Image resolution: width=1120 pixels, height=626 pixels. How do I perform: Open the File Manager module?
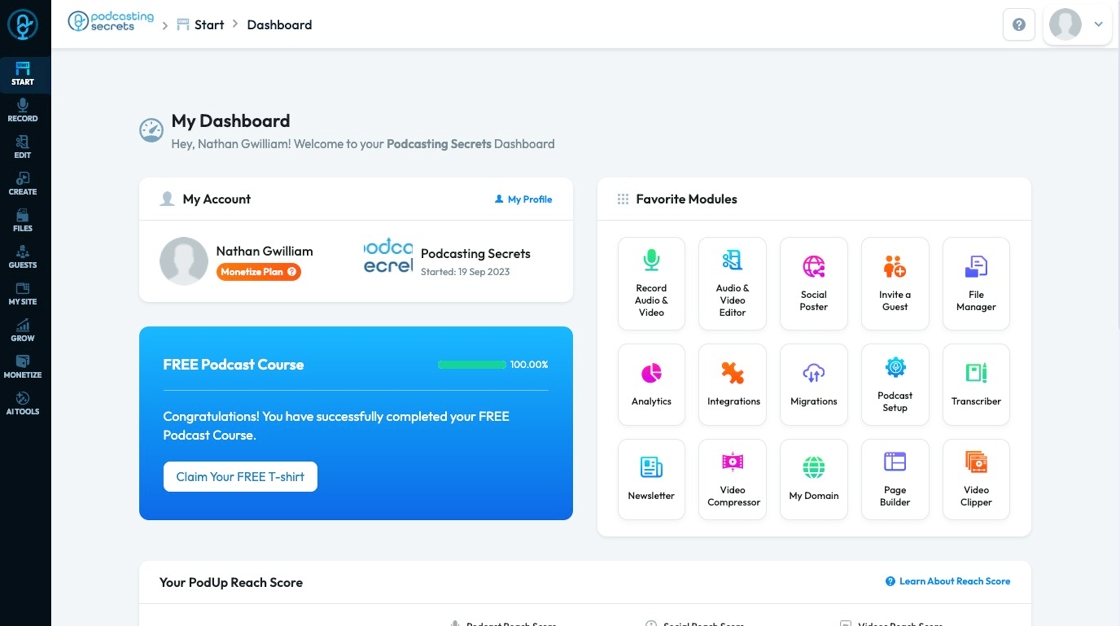[976, 284]
